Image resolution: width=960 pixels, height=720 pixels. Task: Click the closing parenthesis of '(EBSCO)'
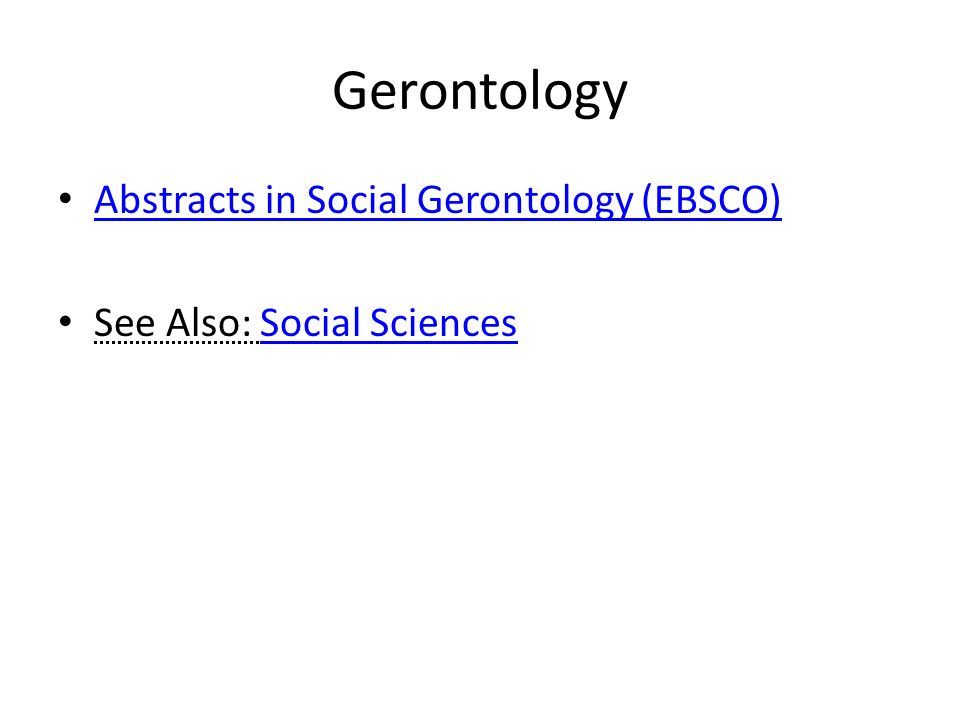(x=775, y=201)
